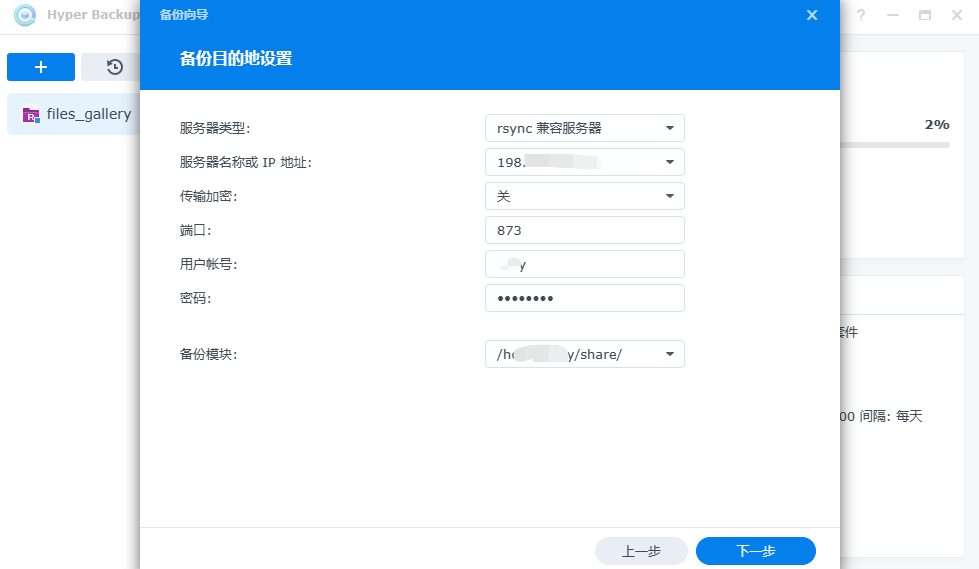Open the server type dropdown (rsync 兼容服务器)
Viewport: 979px width, 569px height.
pyautogui.click(x=584, y=128)
